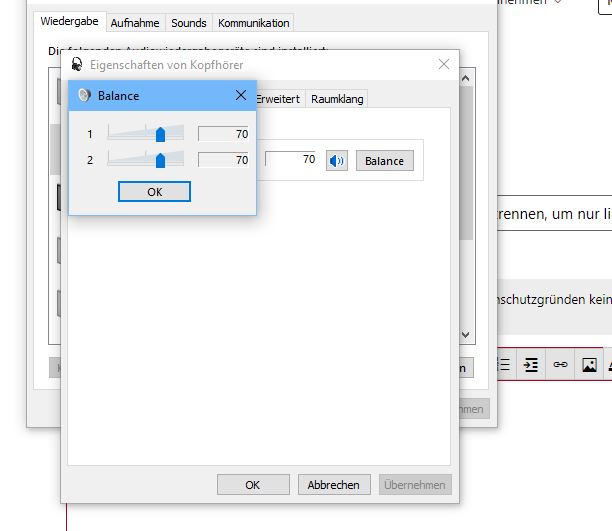Click the Balance dialog speaker icon

[x=84, y=95]
